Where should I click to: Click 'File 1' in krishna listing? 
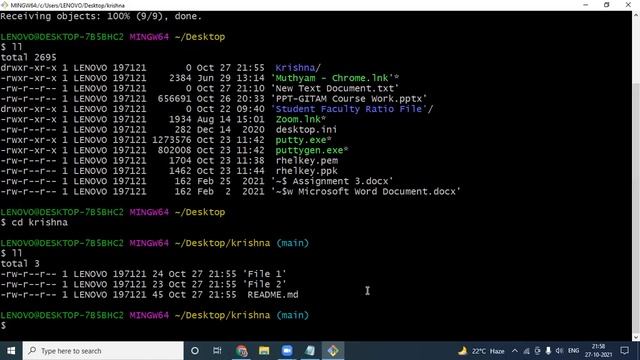[x=264, y=274]
